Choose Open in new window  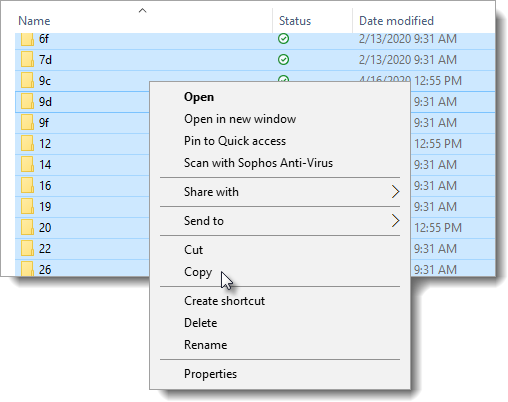pyautogui.click(x=240, y=119)
